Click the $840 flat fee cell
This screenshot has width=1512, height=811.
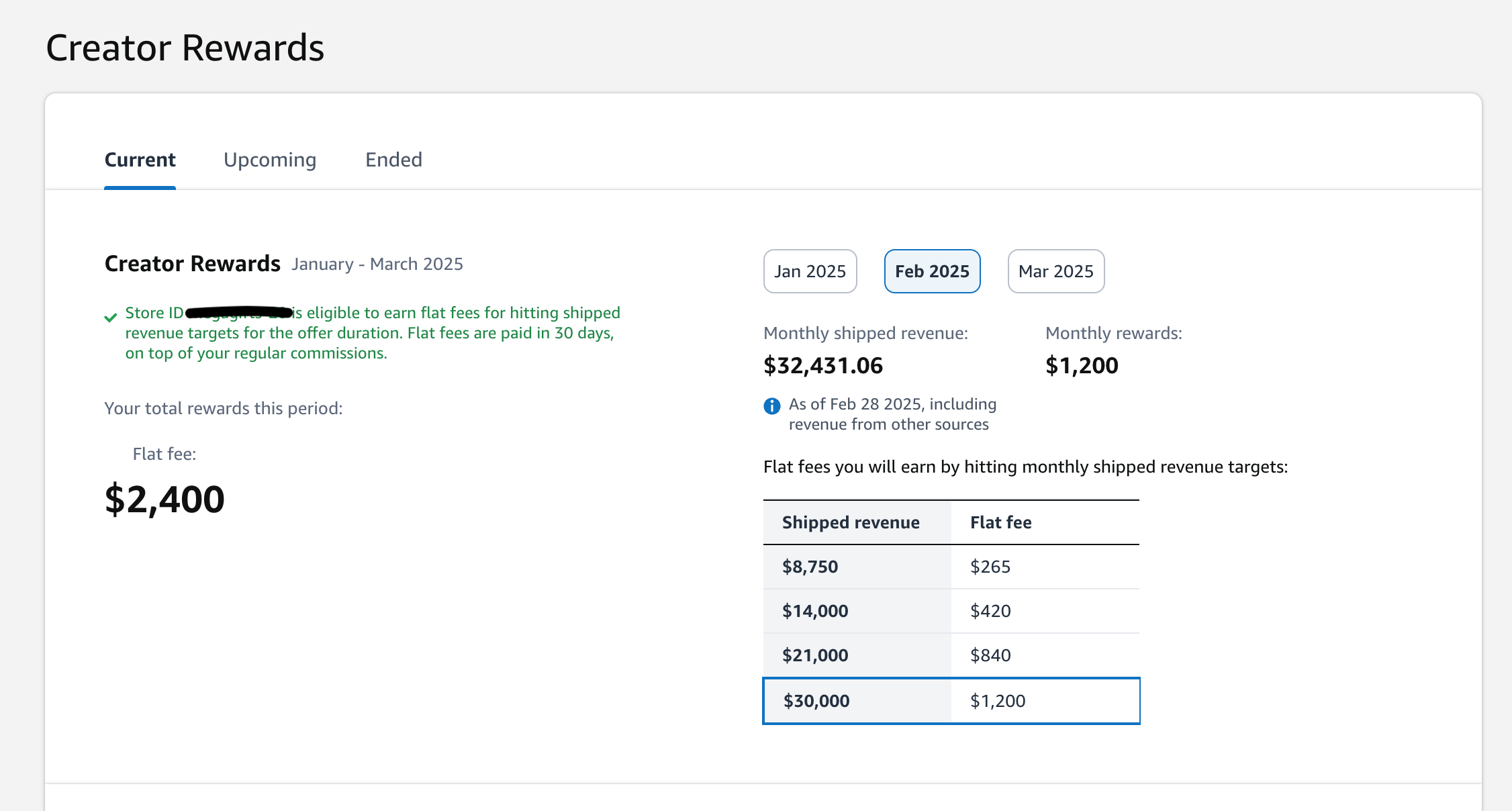[x=990, y=655]
